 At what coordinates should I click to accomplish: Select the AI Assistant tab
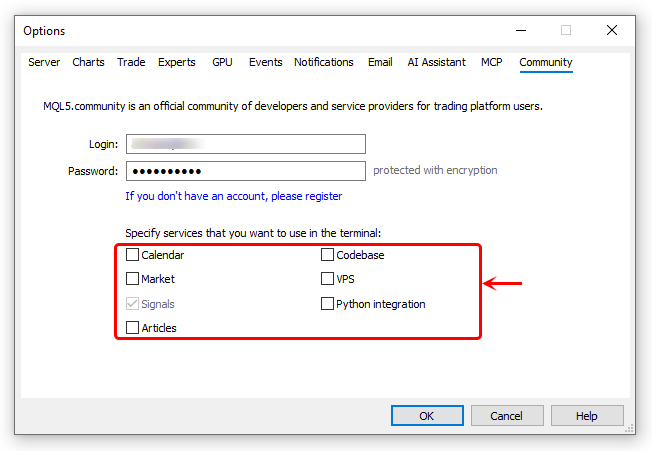coord(436,62)
